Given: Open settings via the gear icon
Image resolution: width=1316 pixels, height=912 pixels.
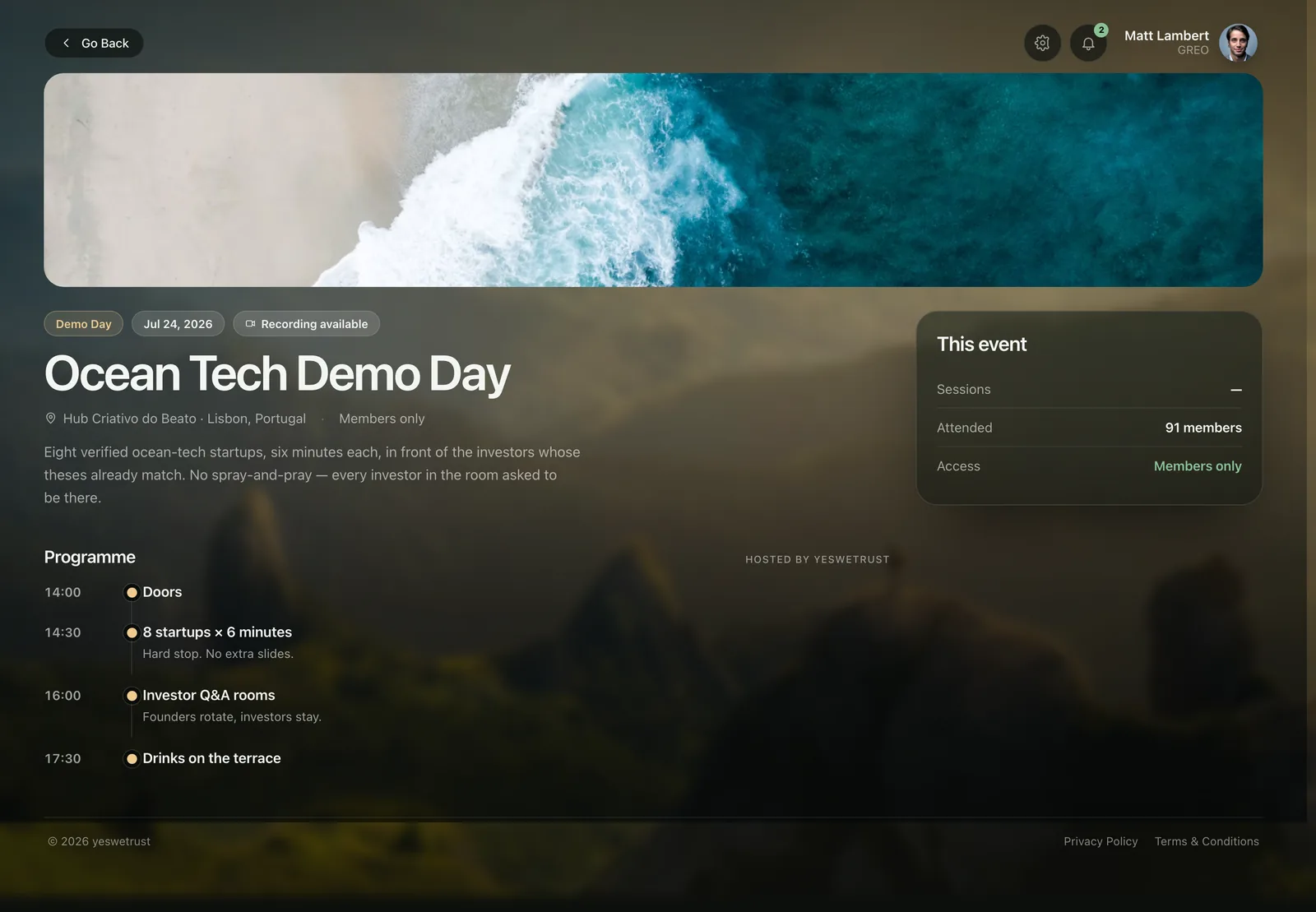Looking at the screenshot, I should [1042, 43].
